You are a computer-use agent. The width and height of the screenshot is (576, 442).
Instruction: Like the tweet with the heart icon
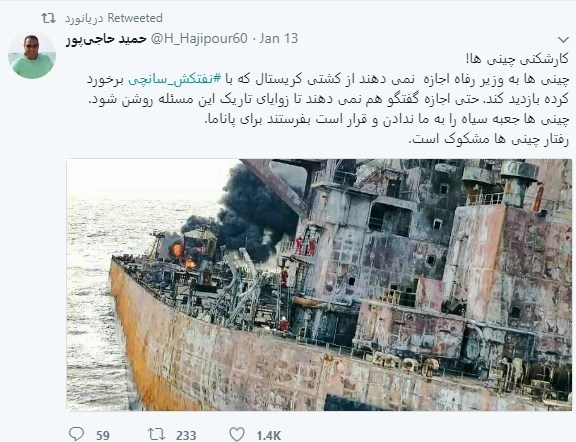click(x=237, y=434)
